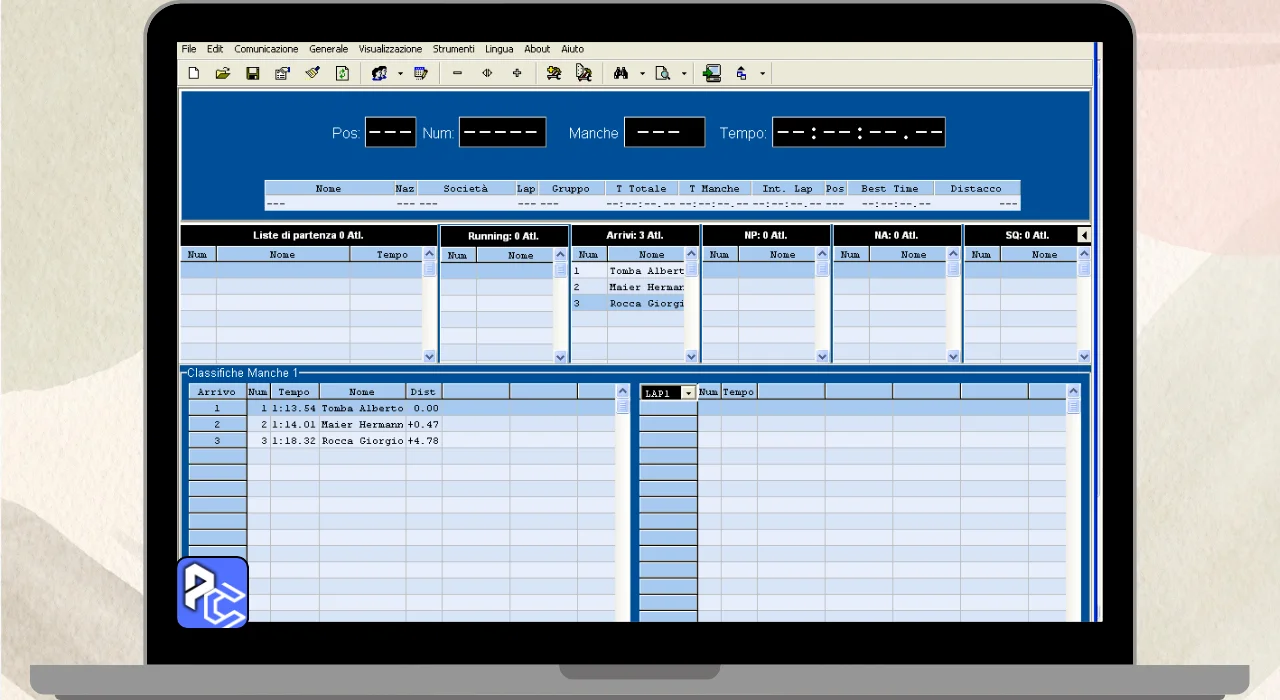Screen dimensions: 1280x700
Task: Open the Comunicazione menu
Action: 266,49
